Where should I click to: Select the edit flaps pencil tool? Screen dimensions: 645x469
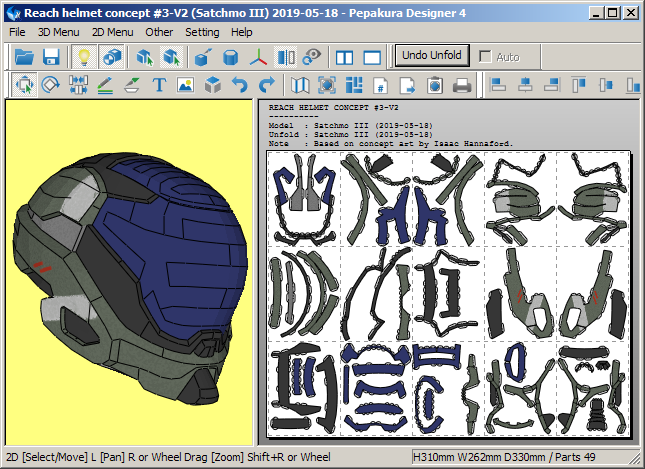[105, 85]
